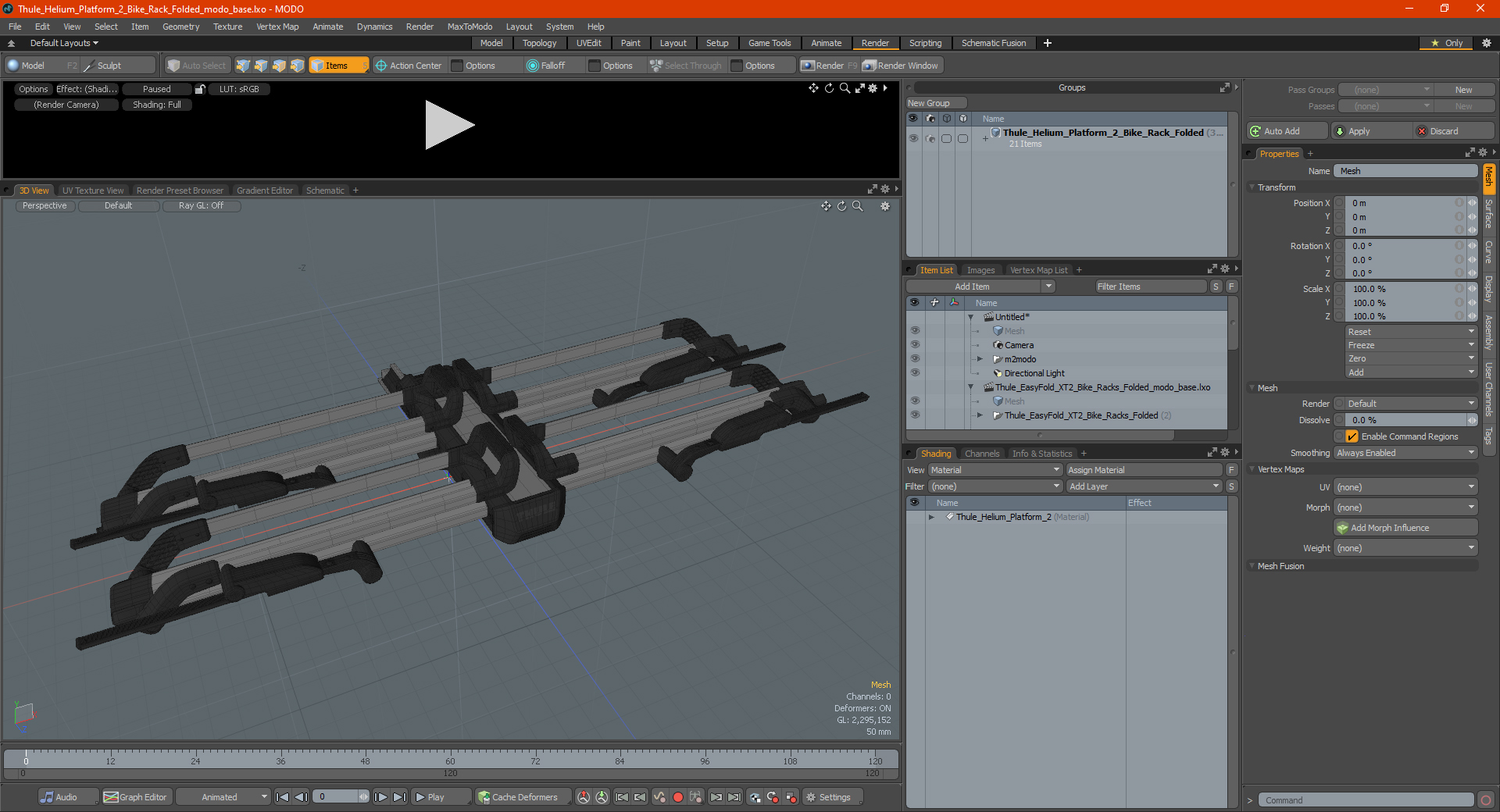Click Auto Add button
The image size is (1500, 812).
[1287, 131]
